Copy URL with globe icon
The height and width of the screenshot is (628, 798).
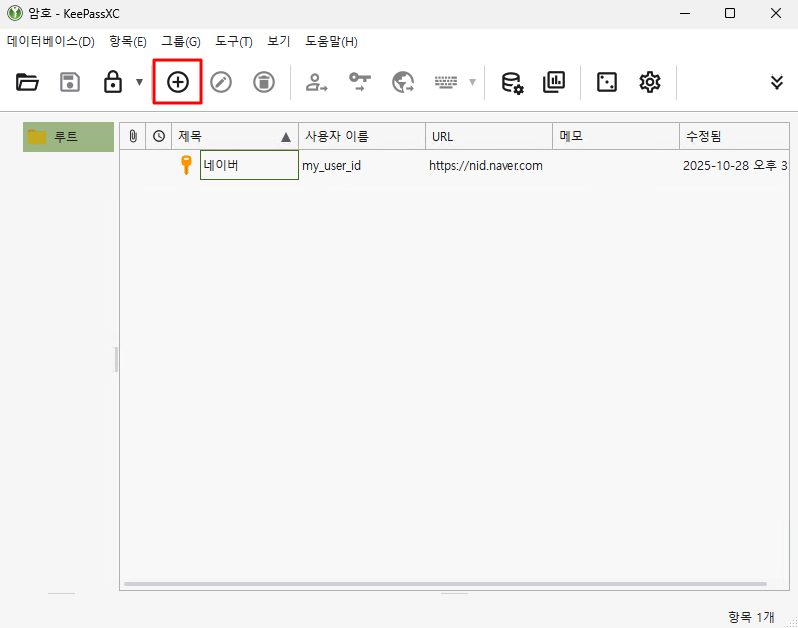(403, 82)
